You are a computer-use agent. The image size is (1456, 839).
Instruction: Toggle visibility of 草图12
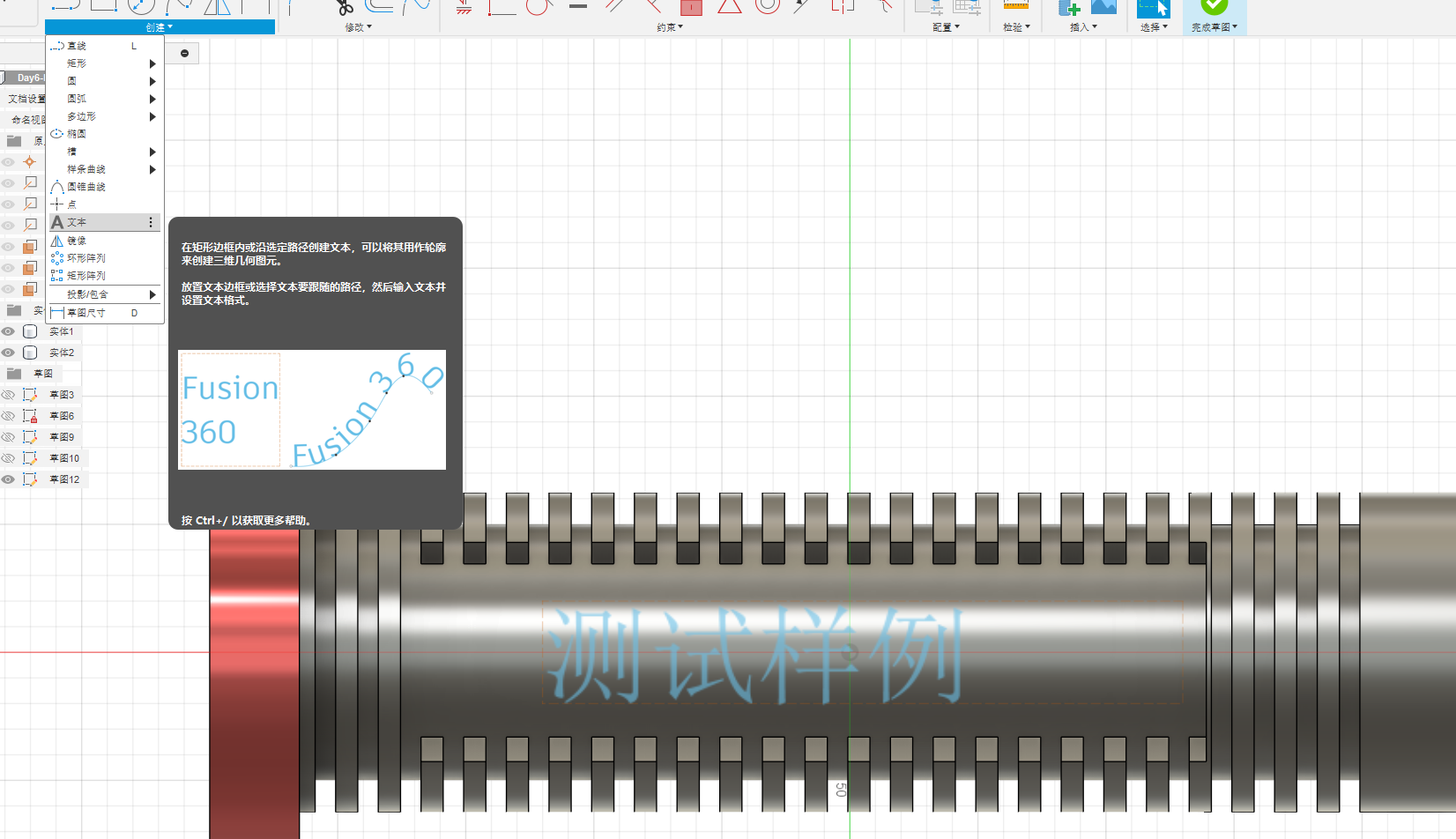[8, 479]
